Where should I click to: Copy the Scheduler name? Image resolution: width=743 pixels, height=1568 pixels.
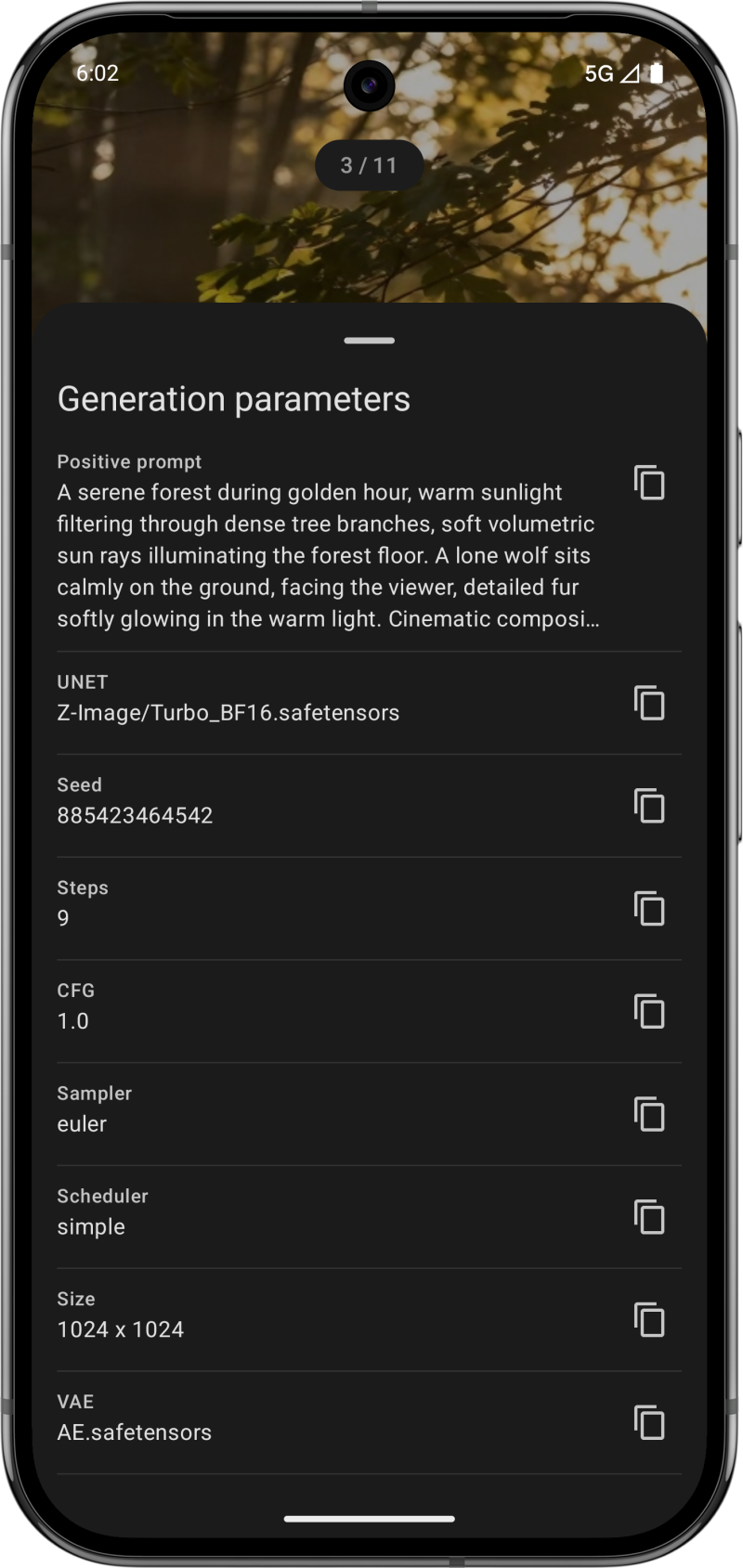pos(649,1217)
